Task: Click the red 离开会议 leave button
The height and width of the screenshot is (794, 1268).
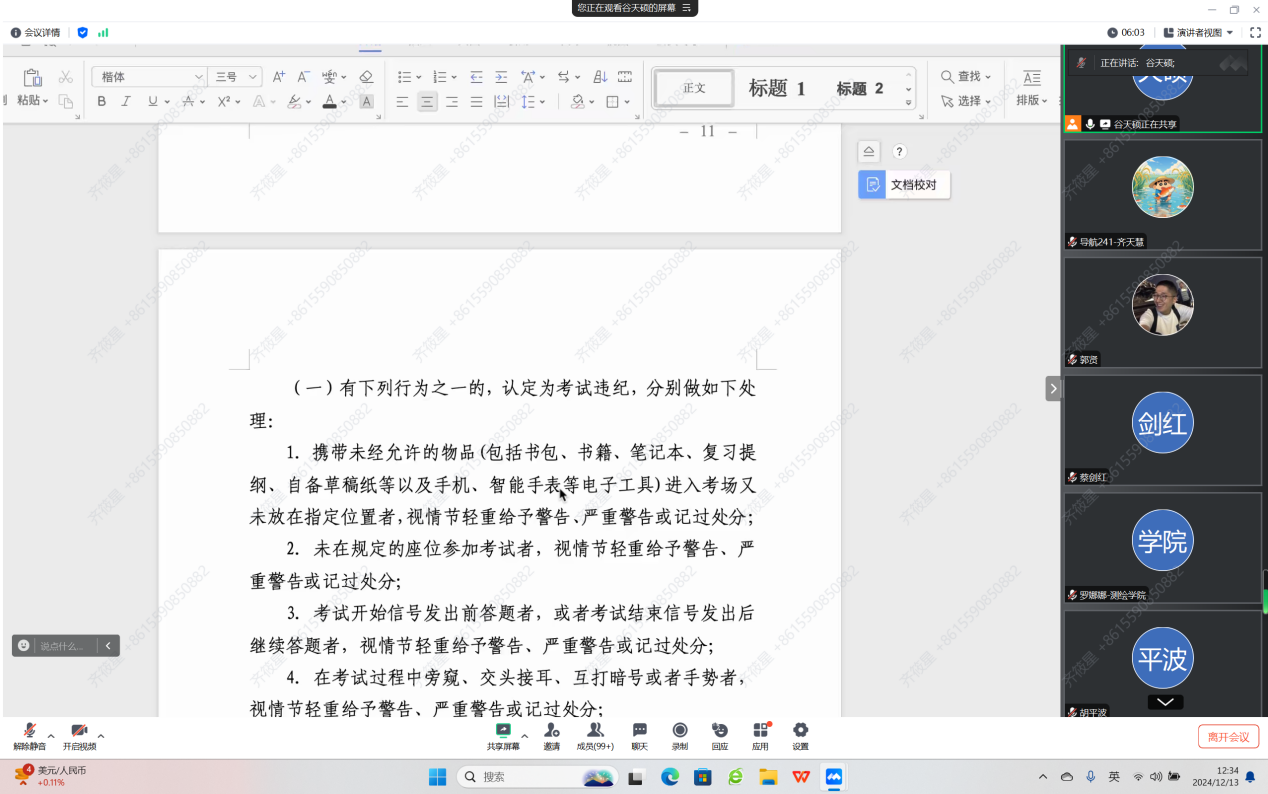Action: tap(1228, 737)
